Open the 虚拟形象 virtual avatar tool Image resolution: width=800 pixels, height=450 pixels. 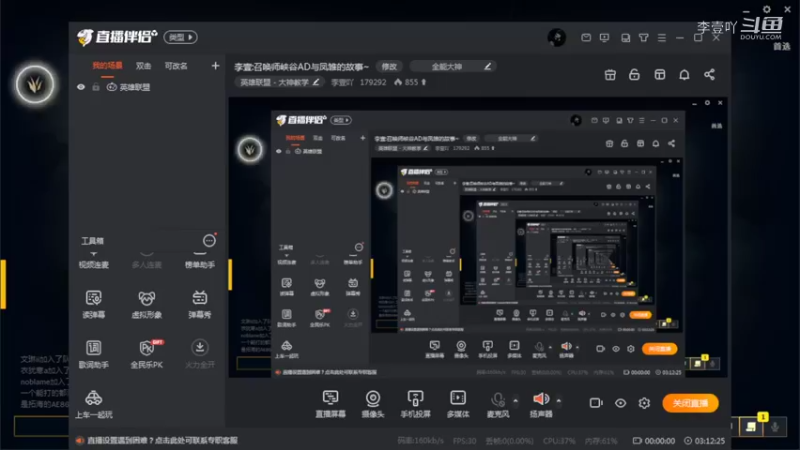click(x=147, y=304)
